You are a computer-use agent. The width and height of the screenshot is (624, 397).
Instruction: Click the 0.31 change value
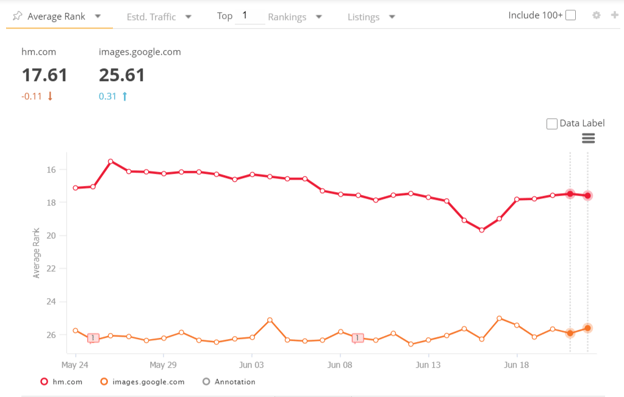pyautogui.click(x=107, y=96)
